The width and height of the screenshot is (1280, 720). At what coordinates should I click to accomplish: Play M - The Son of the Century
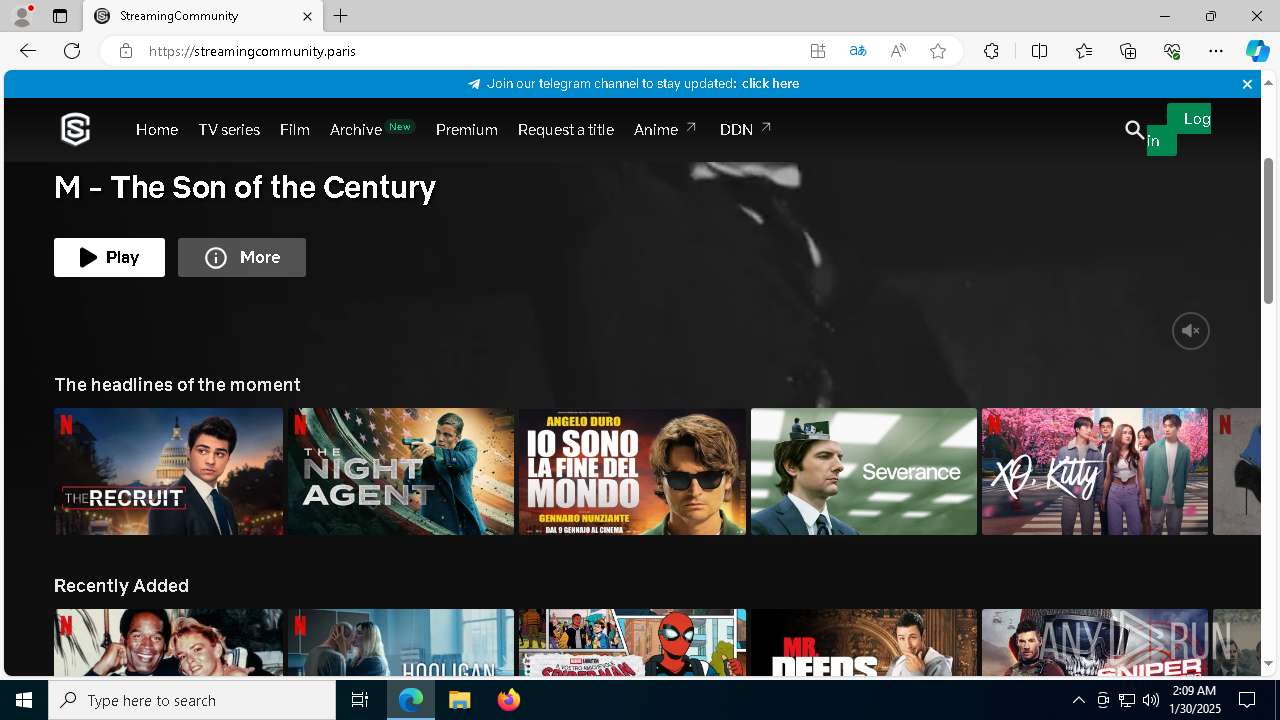pos(109,257)
